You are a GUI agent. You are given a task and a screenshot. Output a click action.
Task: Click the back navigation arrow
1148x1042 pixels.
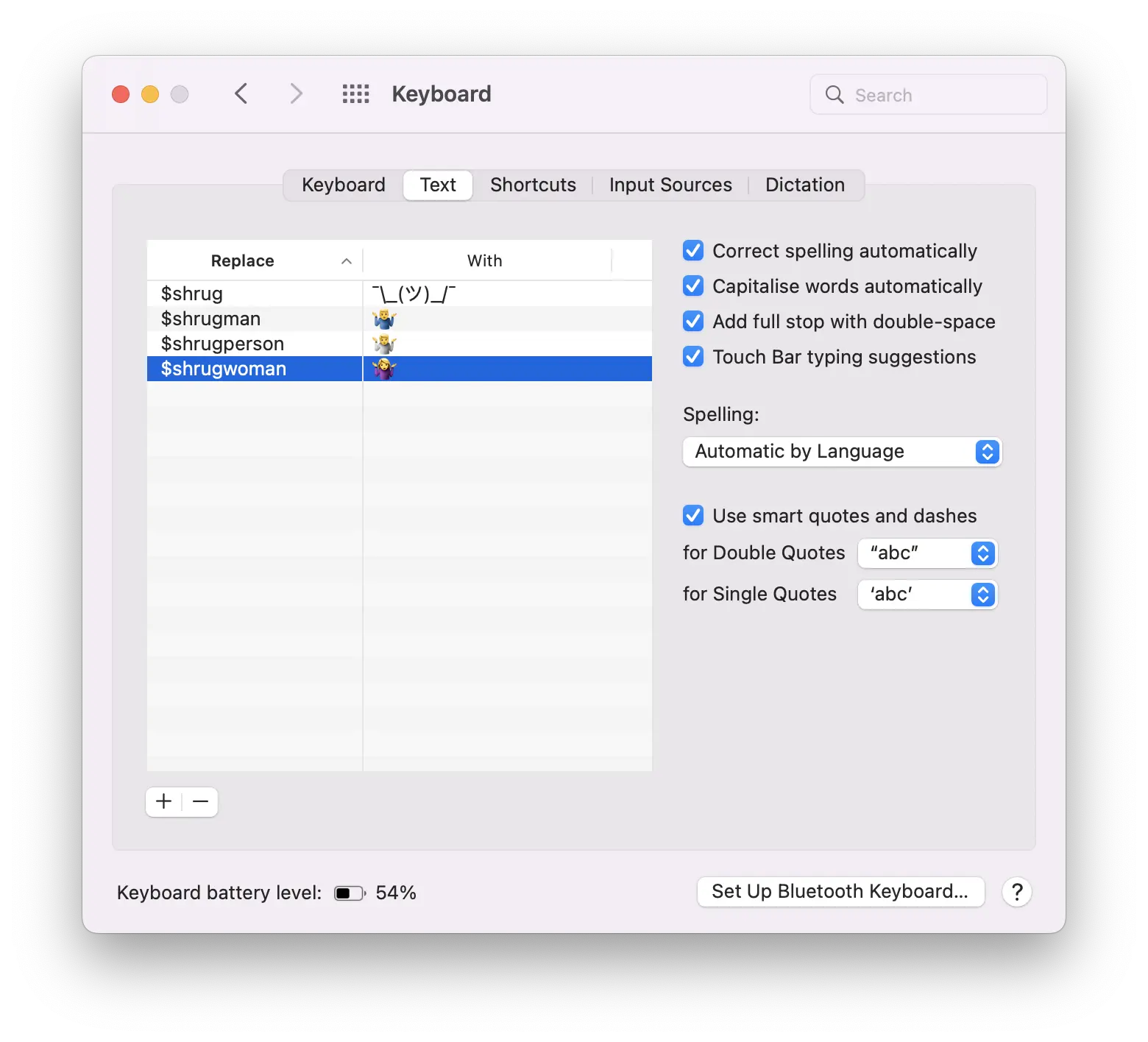[x=241, y=93]
